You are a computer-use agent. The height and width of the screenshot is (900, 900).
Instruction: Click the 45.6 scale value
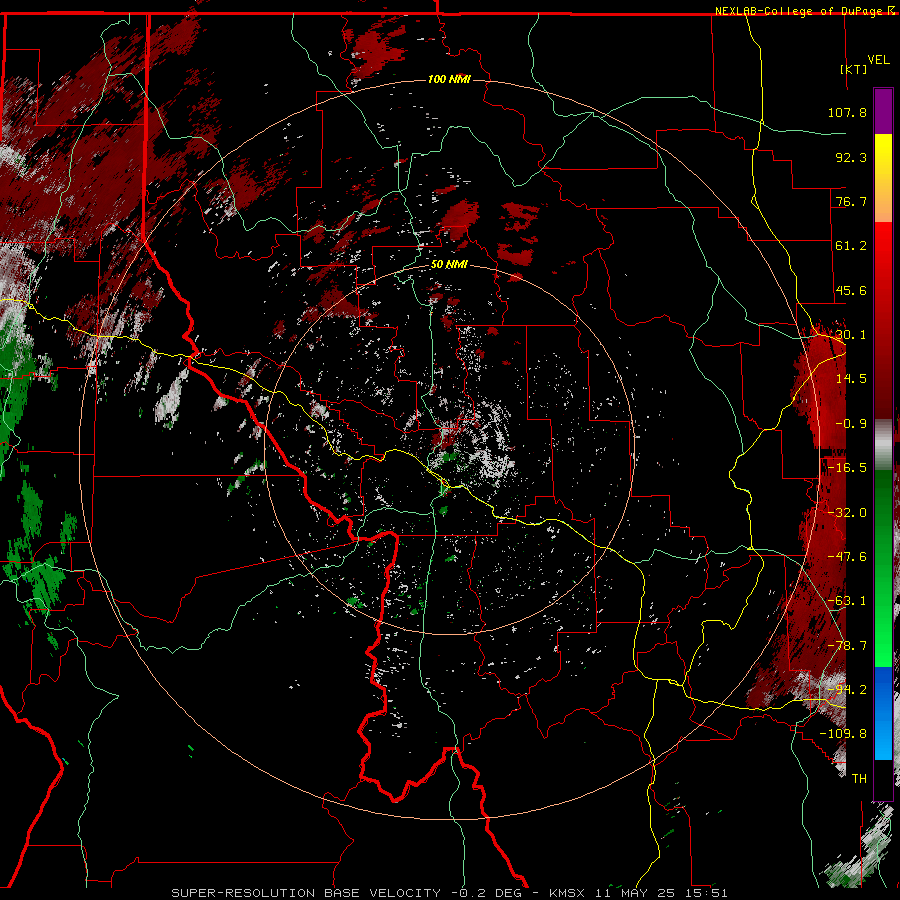click(x=851, y=290)
